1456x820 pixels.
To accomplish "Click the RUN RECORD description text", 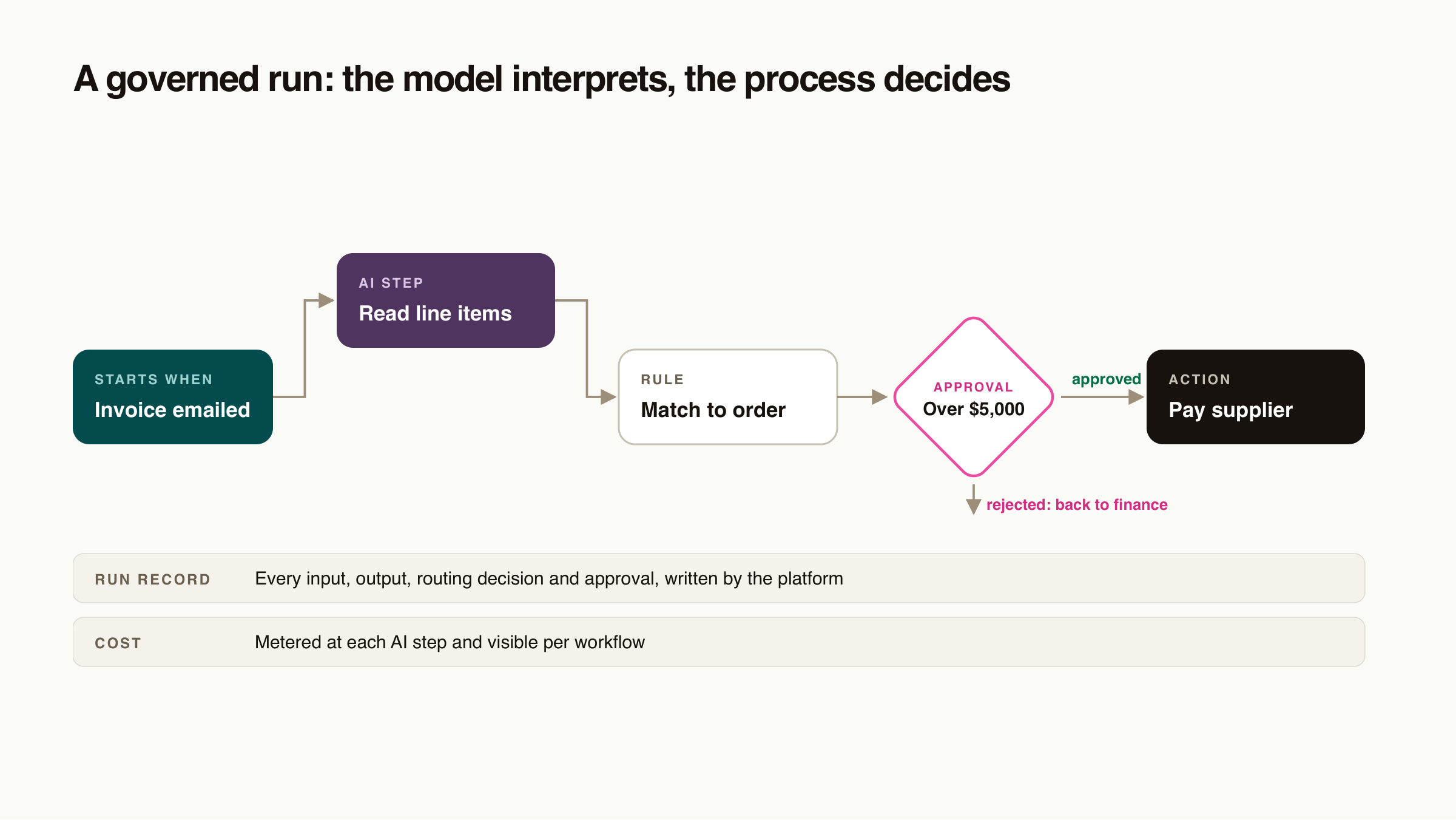I will [549, 578].
